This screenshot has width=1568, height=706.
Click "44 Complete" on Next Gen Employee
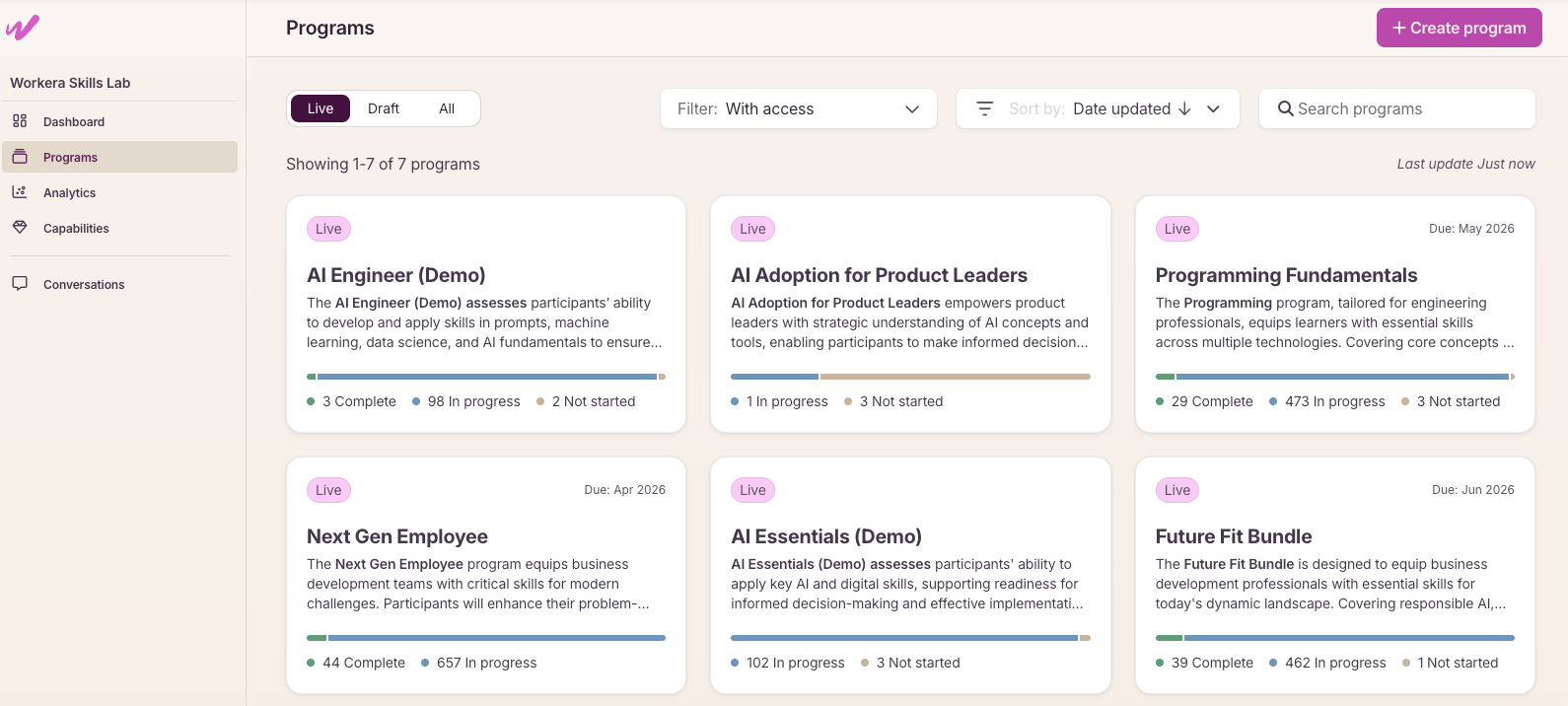[x=364, y=663]
